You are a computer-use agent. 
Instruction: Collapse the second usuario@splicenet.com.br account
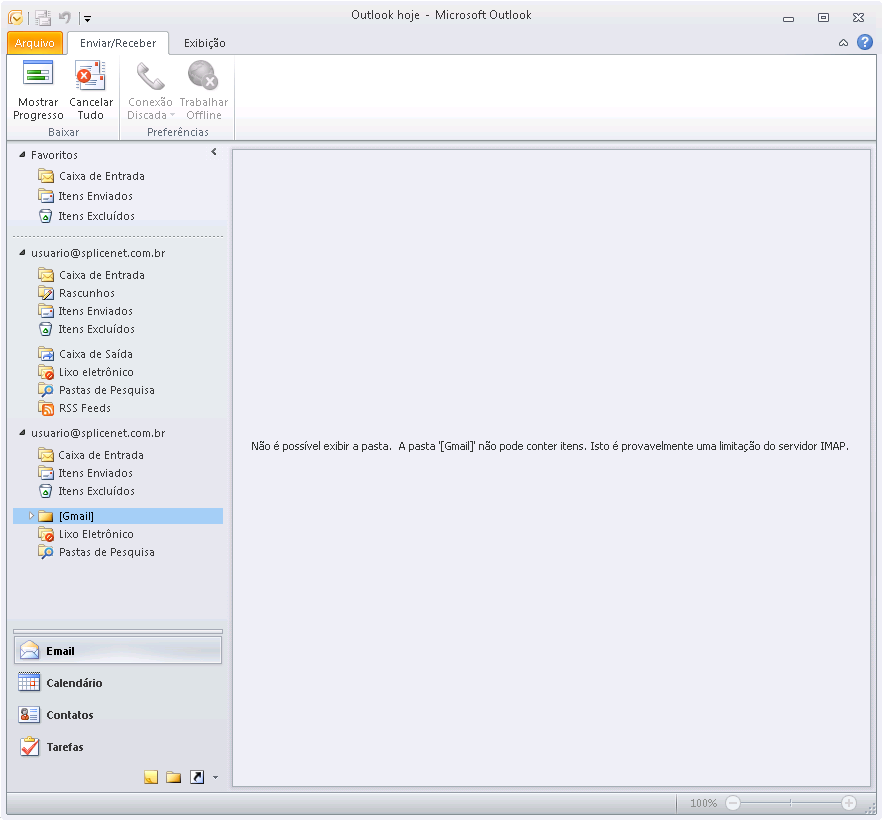pos(22,432)
